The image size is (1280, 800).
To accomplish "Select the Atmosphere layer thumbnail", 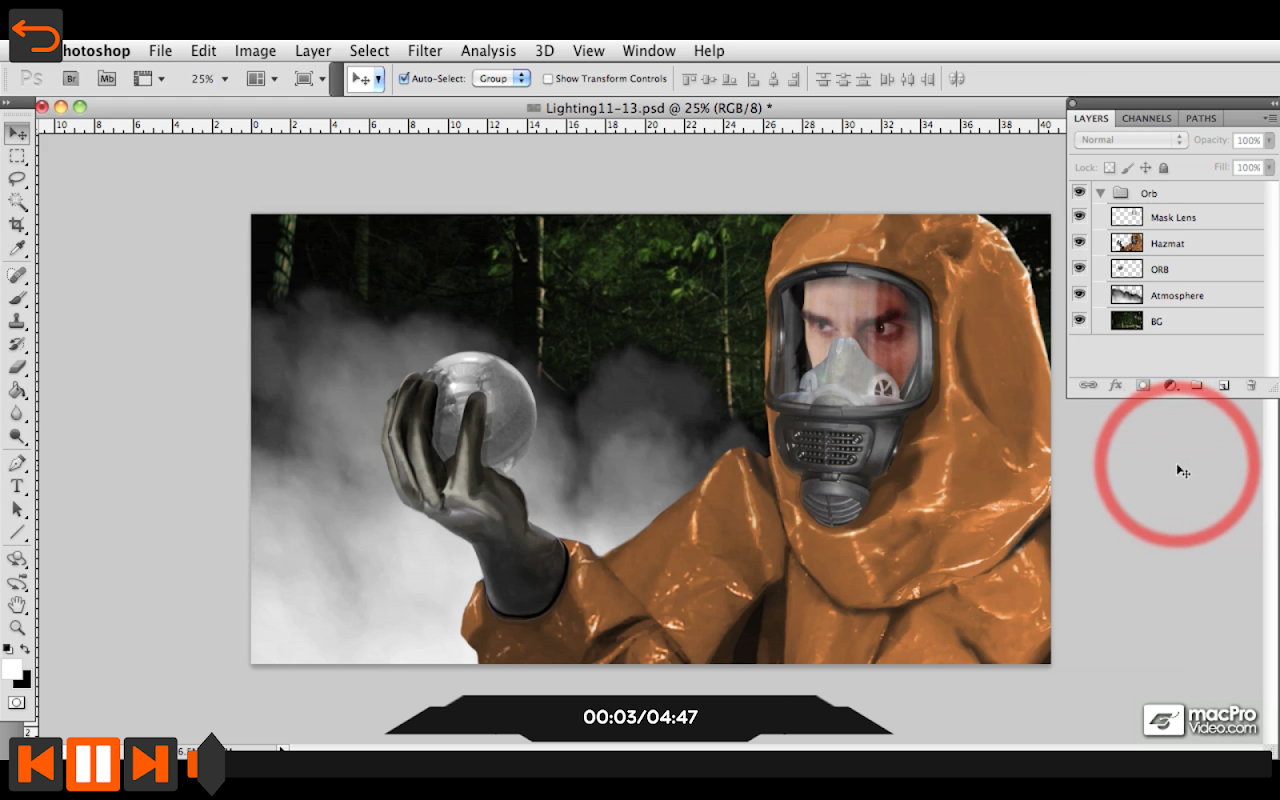I will click(x=1126, y=295).
